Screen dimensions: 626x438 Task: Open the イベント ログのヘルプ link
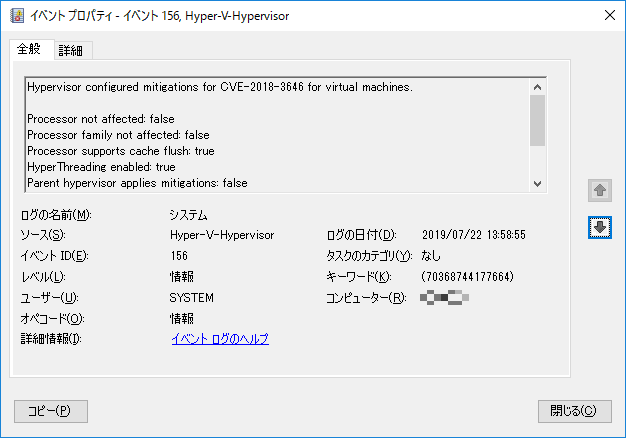coord(220,339)
